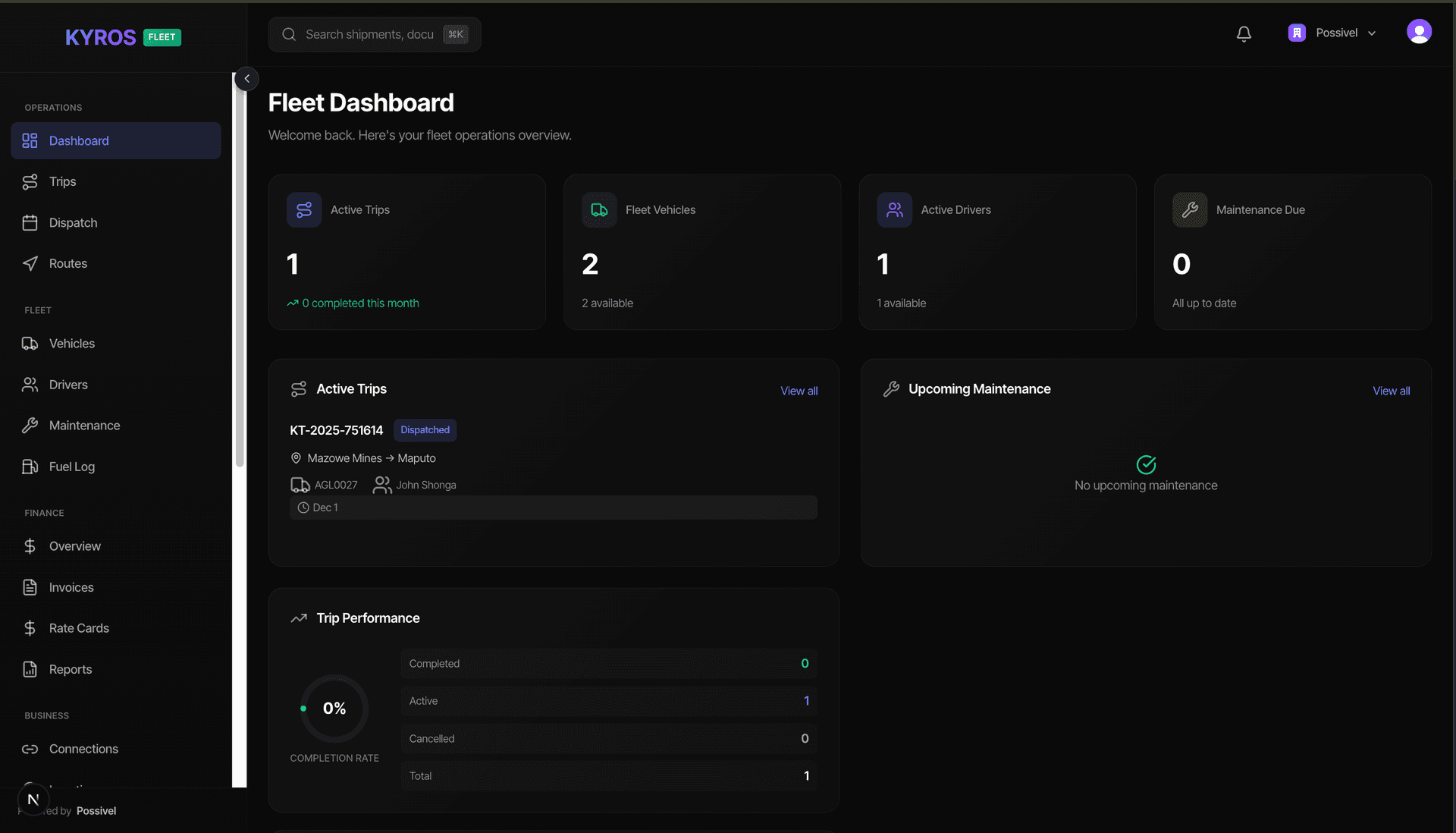Select the Rate Cards dollar icon
This screenshot has width=1456, height=833.
pos(30,628)
